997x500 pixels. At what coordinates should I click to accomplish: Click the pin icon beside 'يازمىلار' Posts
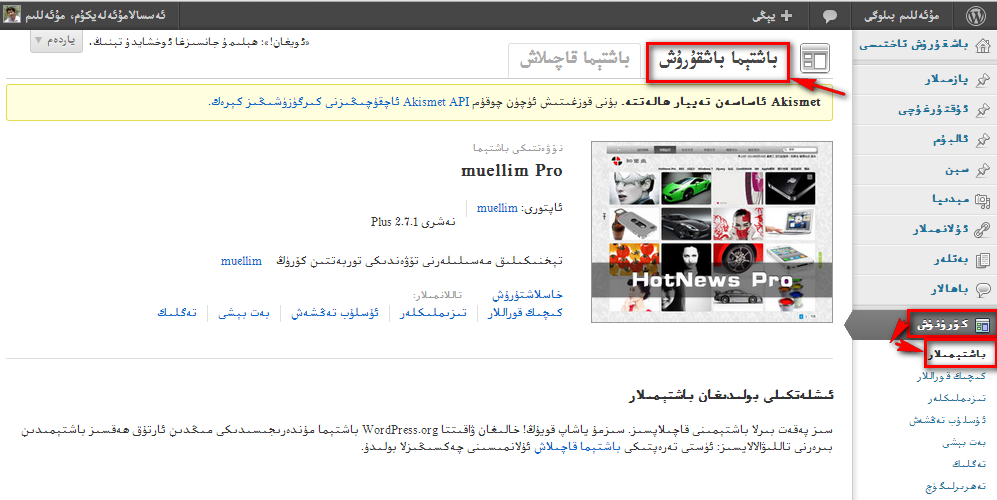[x=983, y=80]
